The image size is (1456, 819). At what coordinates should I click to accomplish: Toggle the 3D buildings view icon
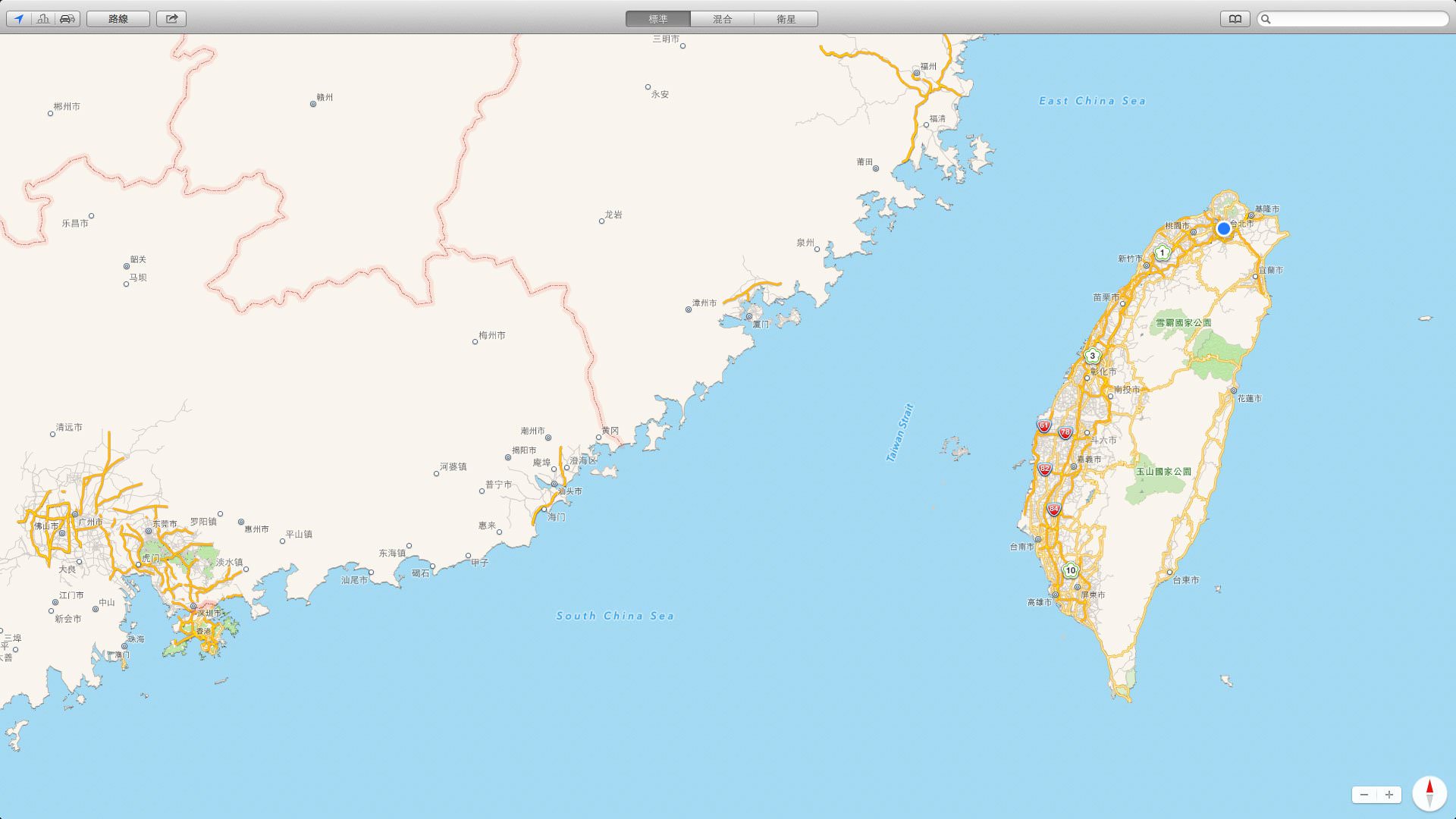43,19
